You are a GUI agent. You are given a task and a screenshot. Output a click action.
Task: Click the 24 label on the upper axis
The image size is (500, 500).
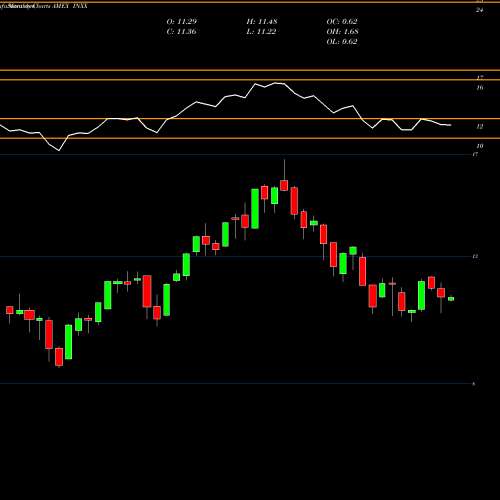click(x=480, y=10)
